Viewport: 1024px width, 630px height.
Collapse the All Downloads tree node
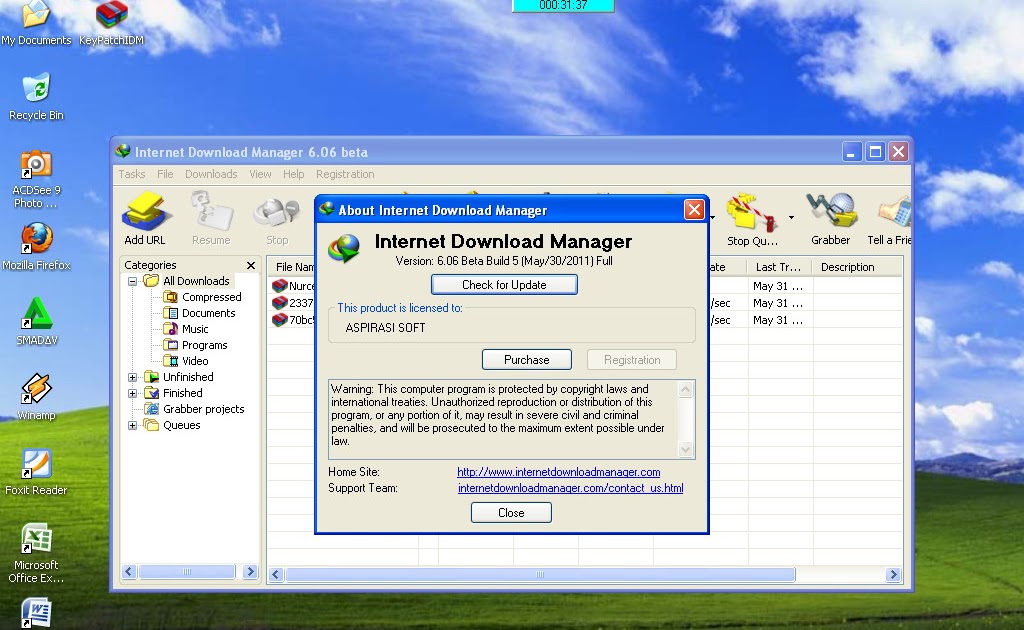click(x=133, y=281)
